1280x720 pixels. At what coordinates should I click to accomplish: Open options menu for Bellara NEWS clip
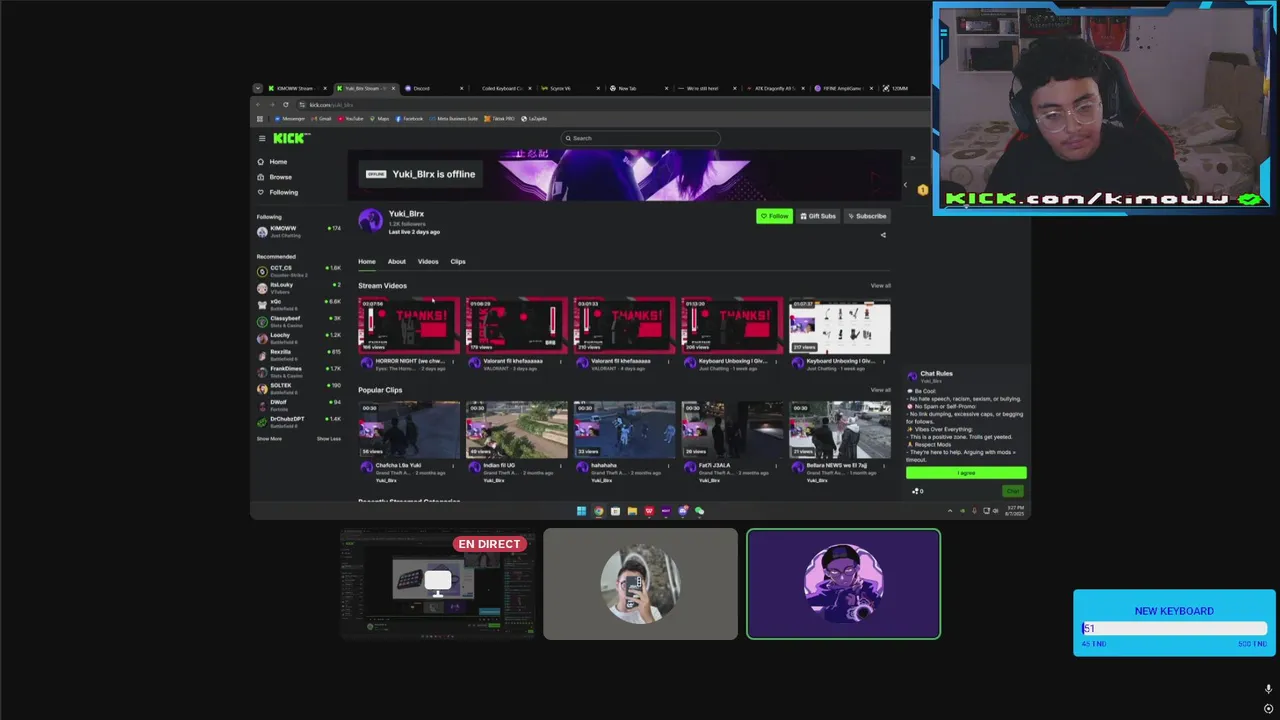point(884,465)
